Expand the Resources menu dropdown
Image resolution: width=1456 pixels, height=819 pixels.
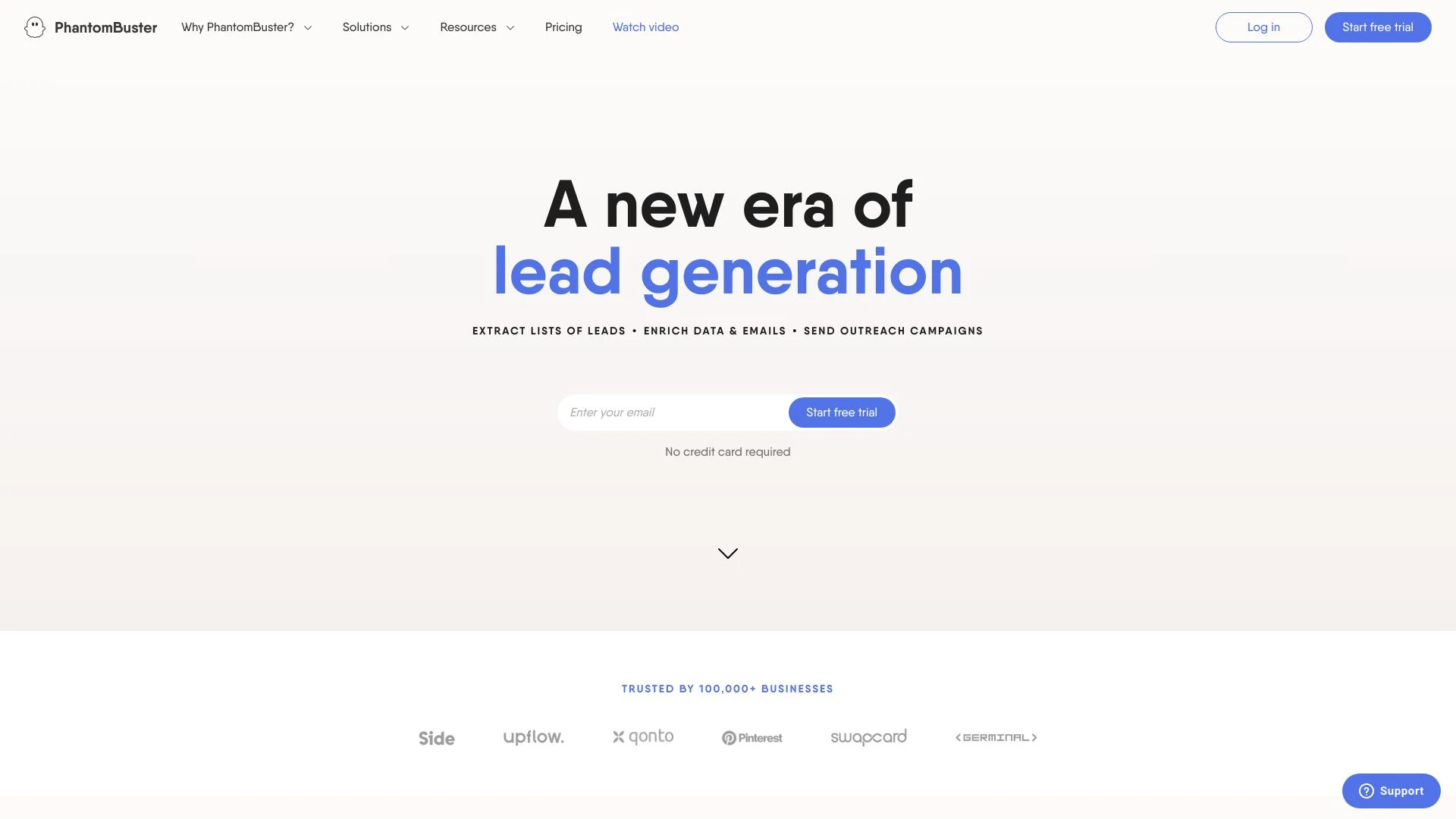tap(477, 27)
